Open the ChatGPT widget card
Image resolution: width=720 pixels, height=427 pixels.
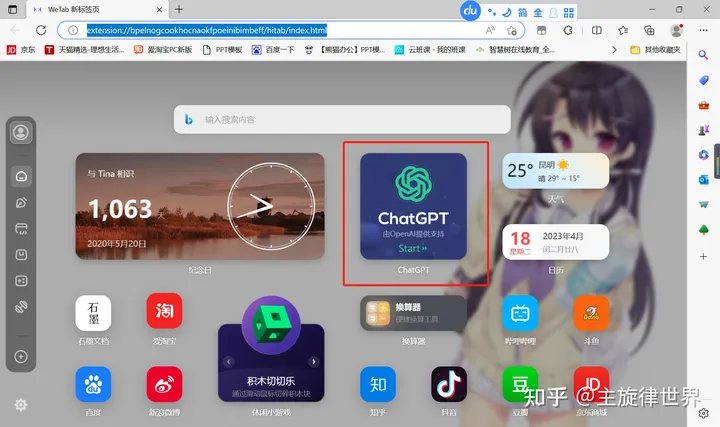[413, 206]
